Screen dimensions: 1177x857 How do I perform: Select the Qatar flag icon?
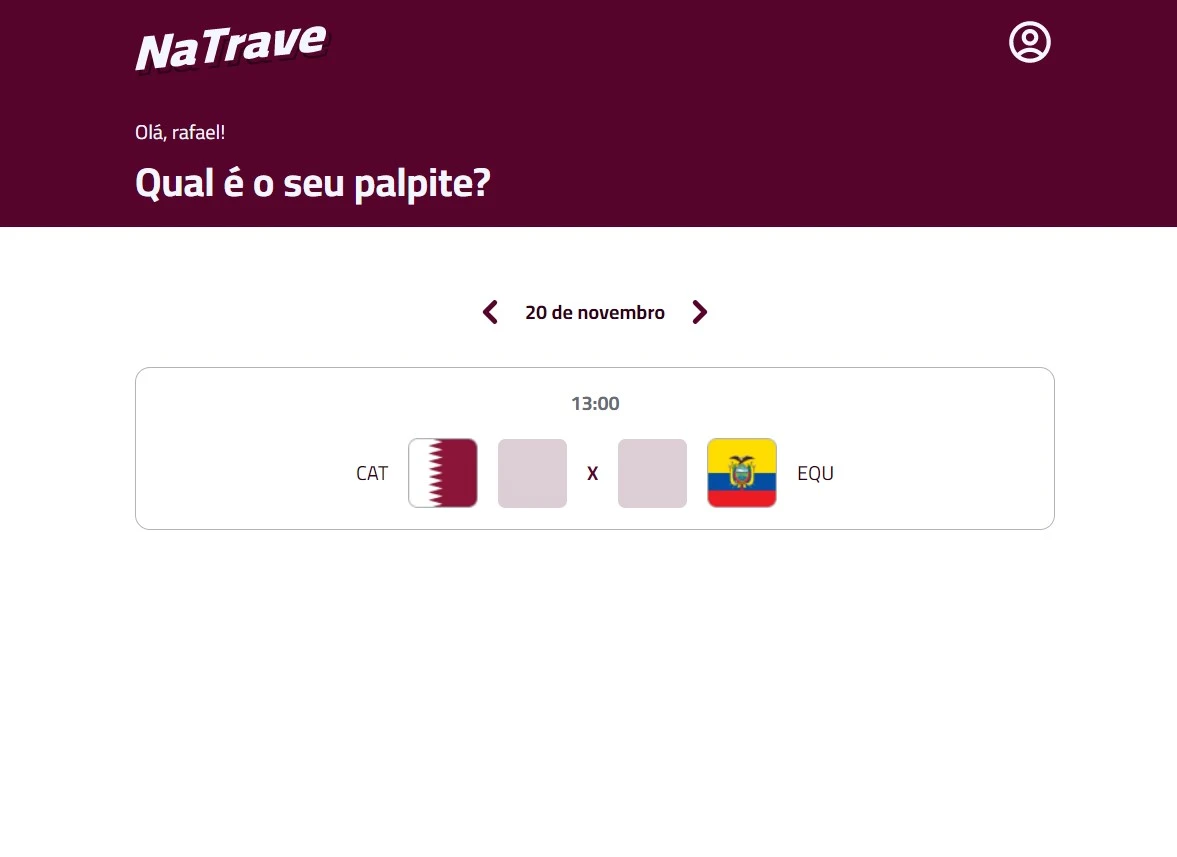[443, 473]
